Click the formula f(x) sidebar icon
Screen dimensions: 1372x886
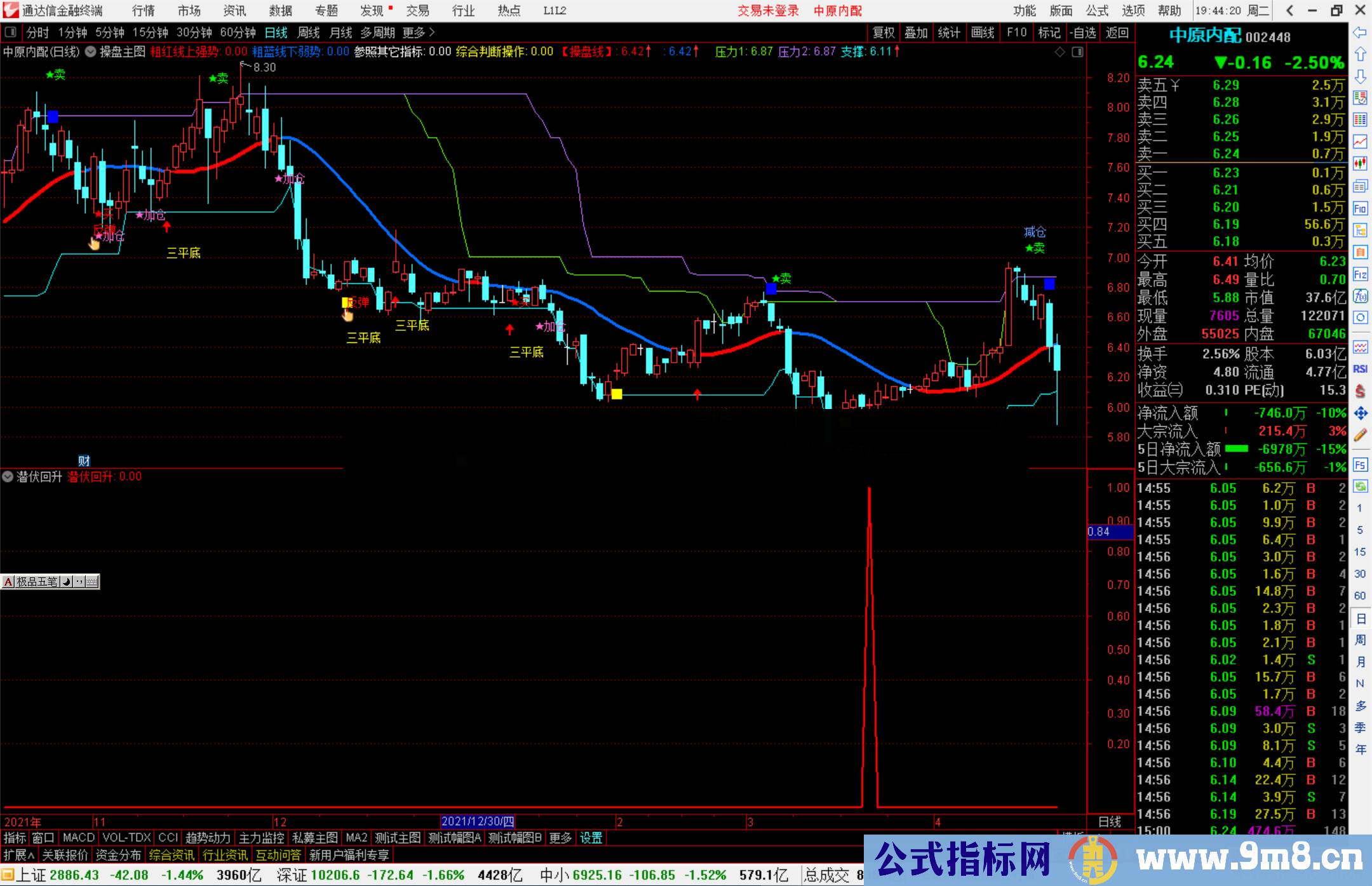click(1360, 296)
